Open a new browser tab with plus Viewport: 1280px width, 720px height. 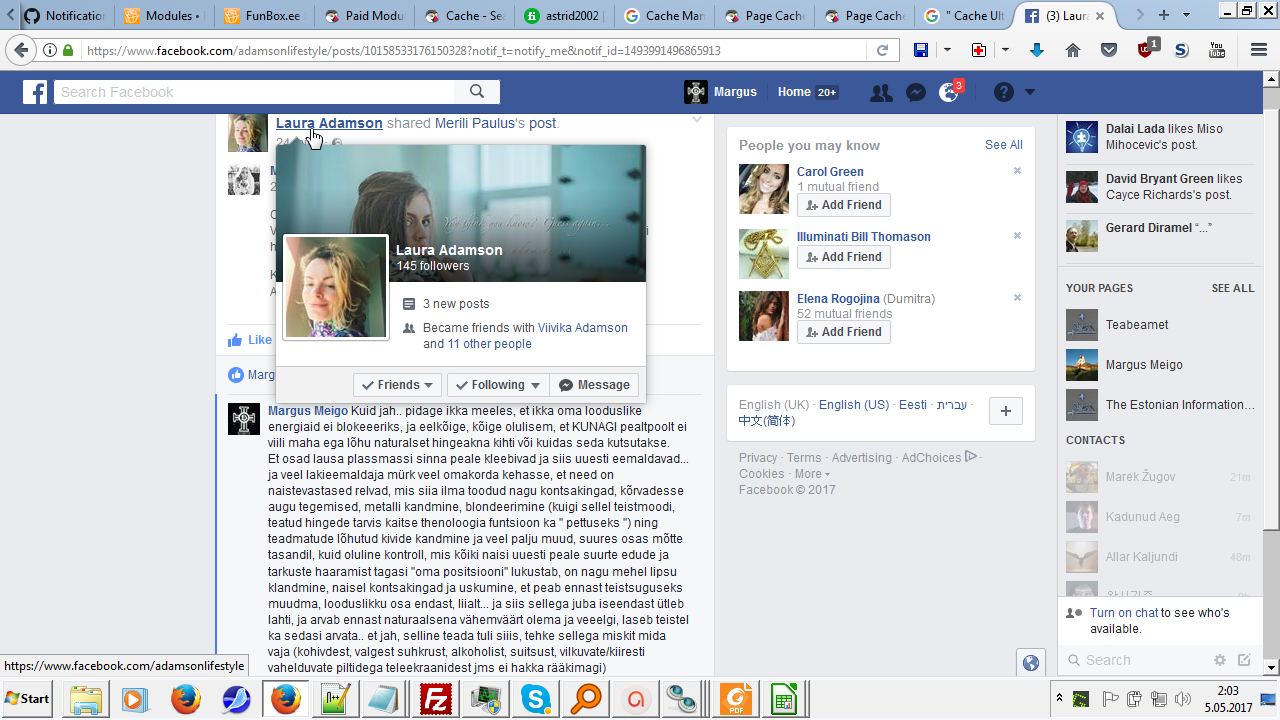click(1164, 15)
